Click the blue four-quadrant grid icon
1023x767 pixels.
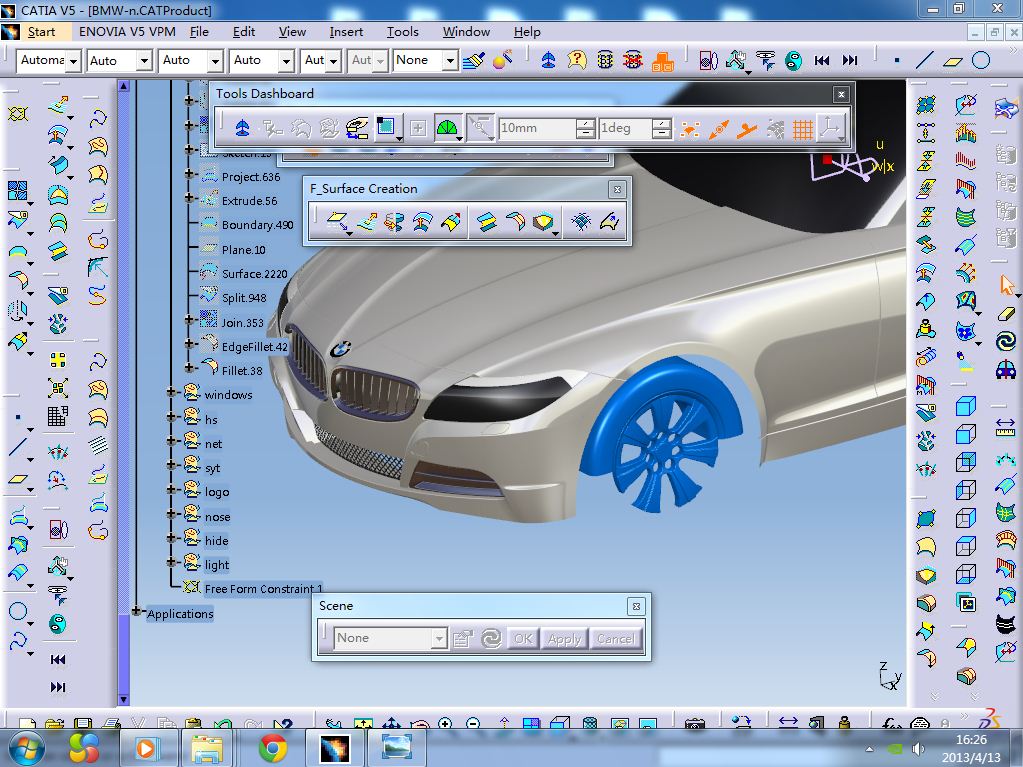[18, 190]
